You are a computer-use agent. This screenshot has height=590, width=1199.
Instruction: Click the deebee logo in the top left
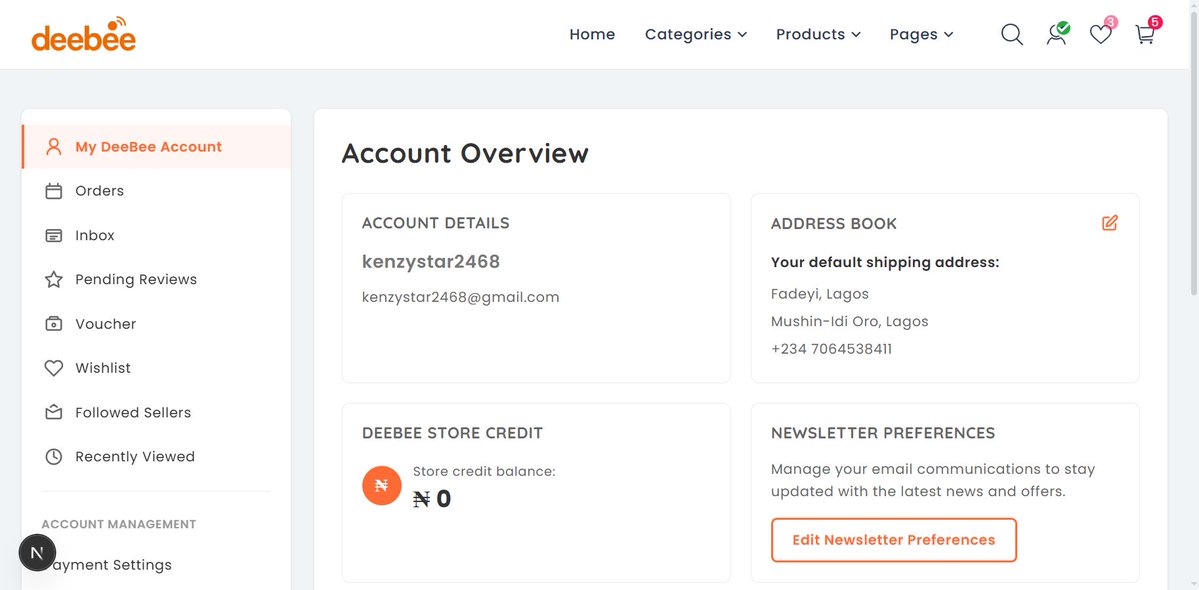point(83,33)
